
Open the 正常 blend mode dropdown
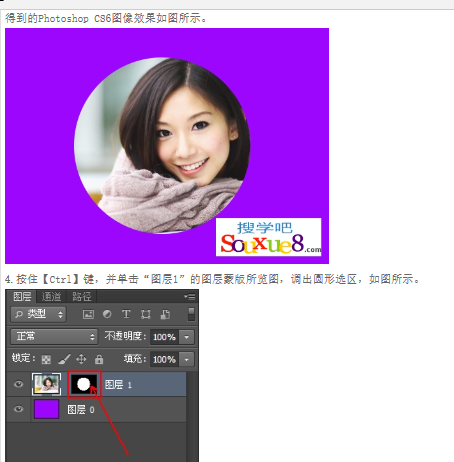pos(54,336)
